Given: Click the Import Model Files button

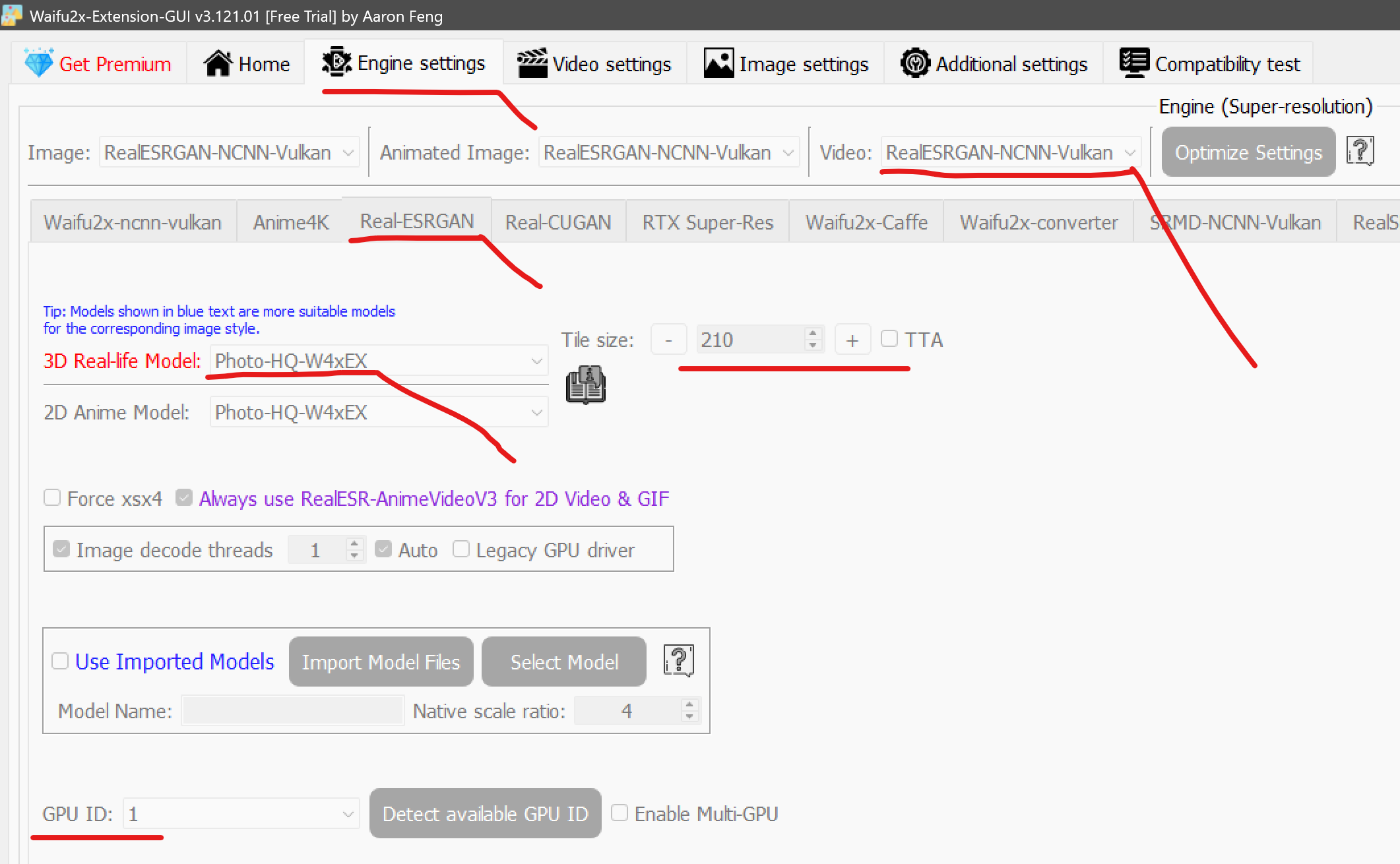Looking at the screenshot, I should click(381, 662).
